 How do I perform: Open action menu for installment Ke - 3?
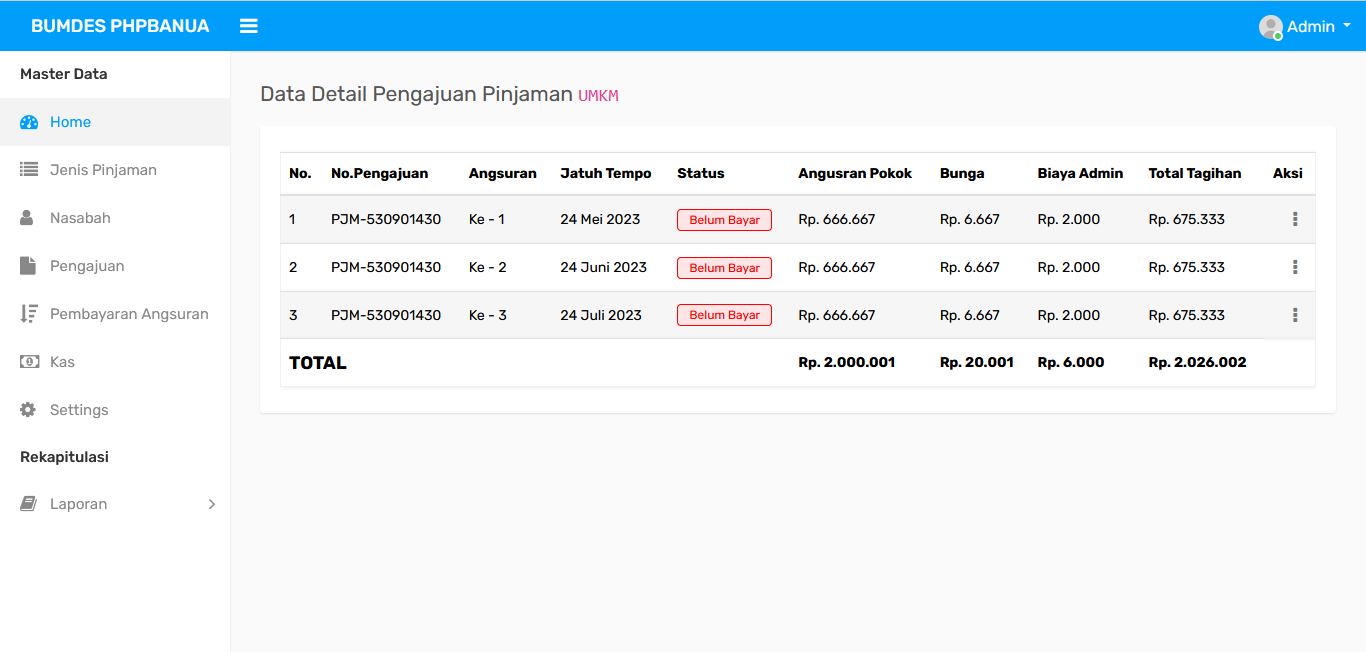[1295, 315]
